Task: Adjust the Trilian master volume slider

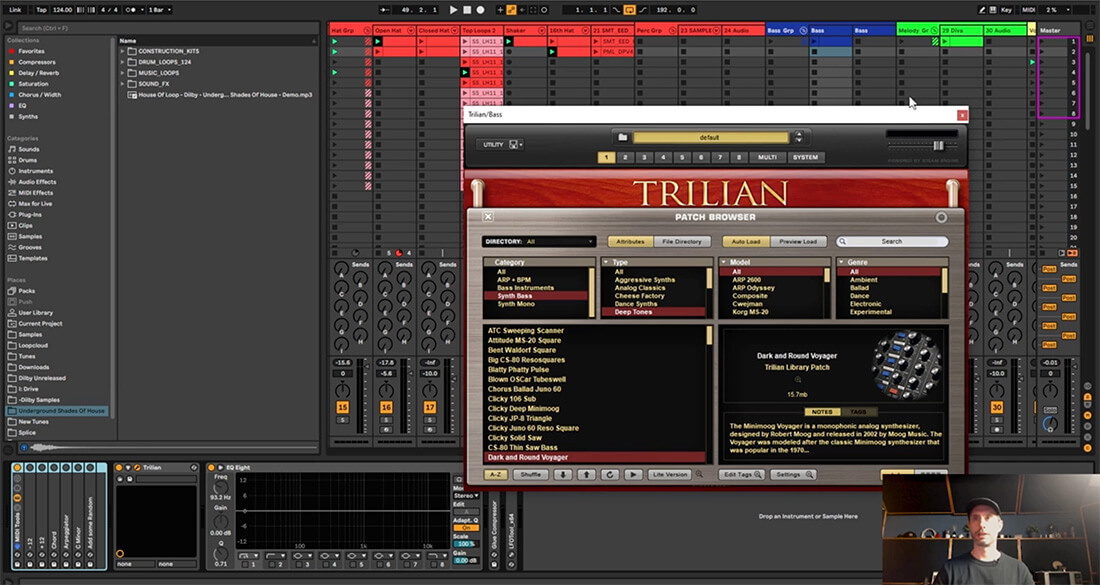Action: coord(937,145)
